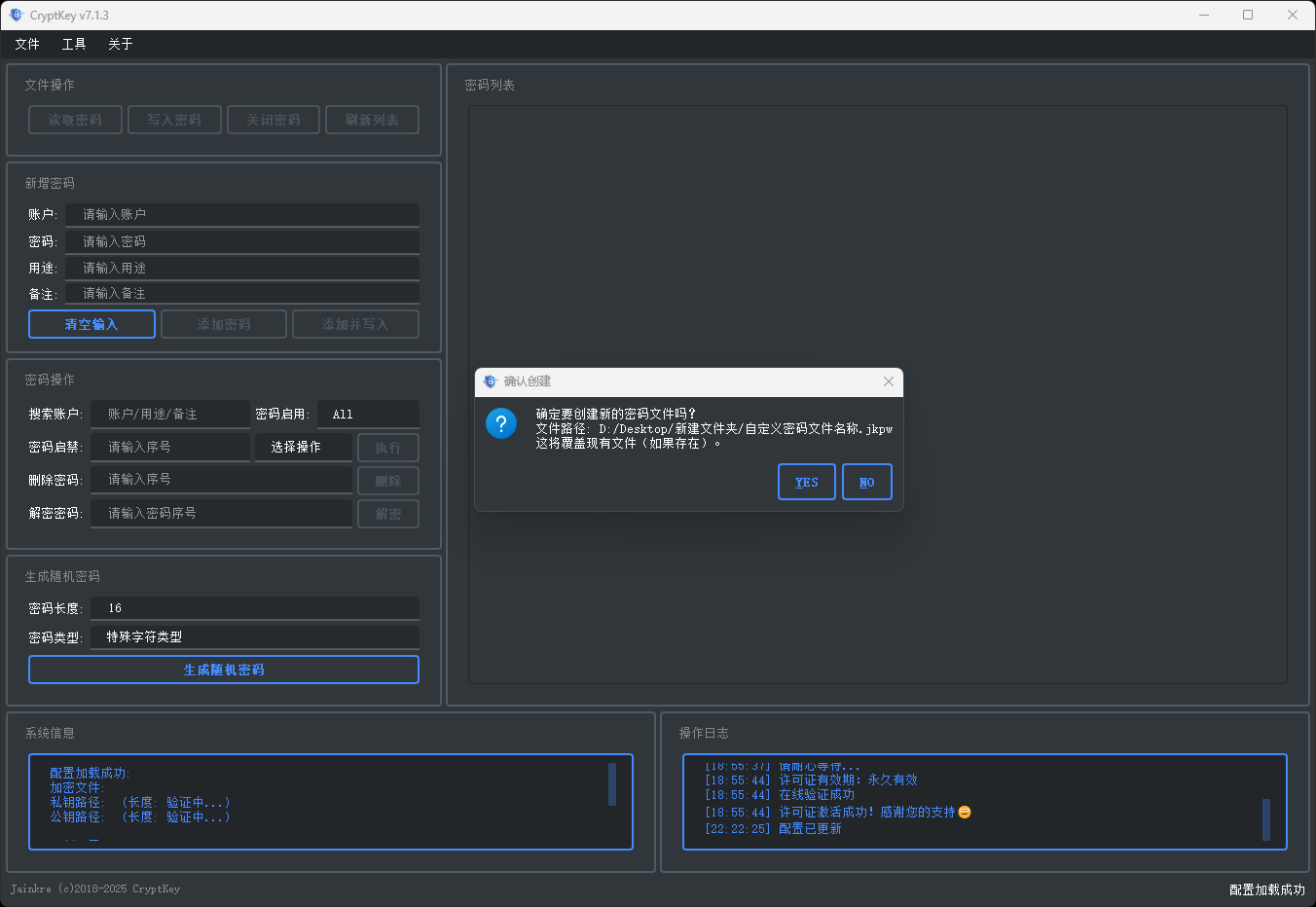The width and height of the screenshot is (1316, 907).
Task: Maximize the CryptKey window
Action: pos(1248,15)
